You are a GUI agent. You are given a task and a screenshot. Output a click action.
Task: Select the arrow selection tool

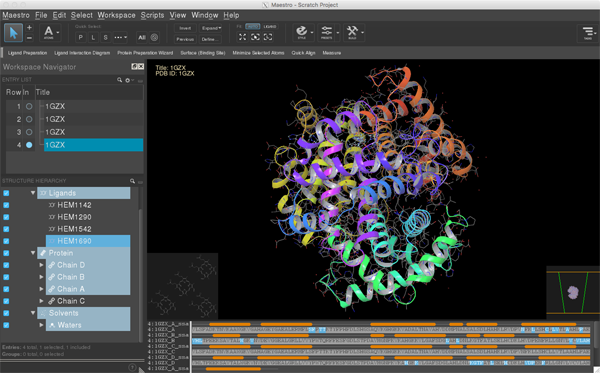pyautogui.click(x=13, y=33)
